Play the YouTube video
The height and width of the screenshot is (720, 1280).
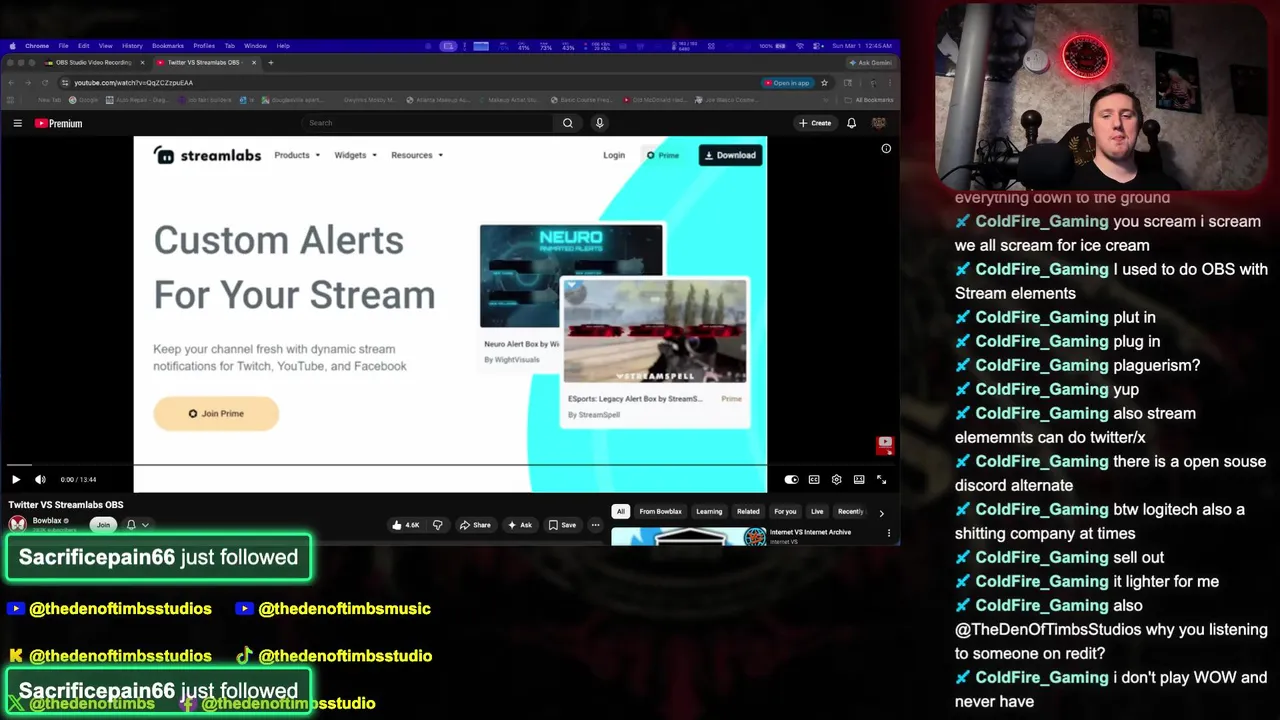point(16,480)
